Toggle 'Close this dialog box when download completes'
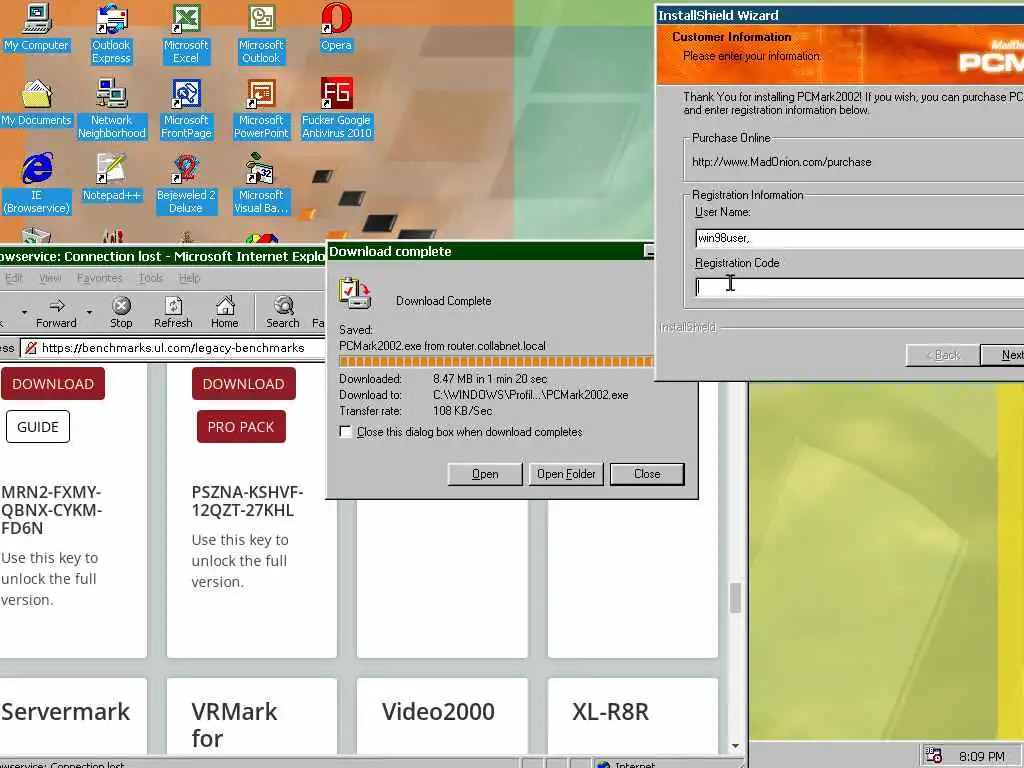Viewport: 1024px width, 768px height. tap(345, 432)
